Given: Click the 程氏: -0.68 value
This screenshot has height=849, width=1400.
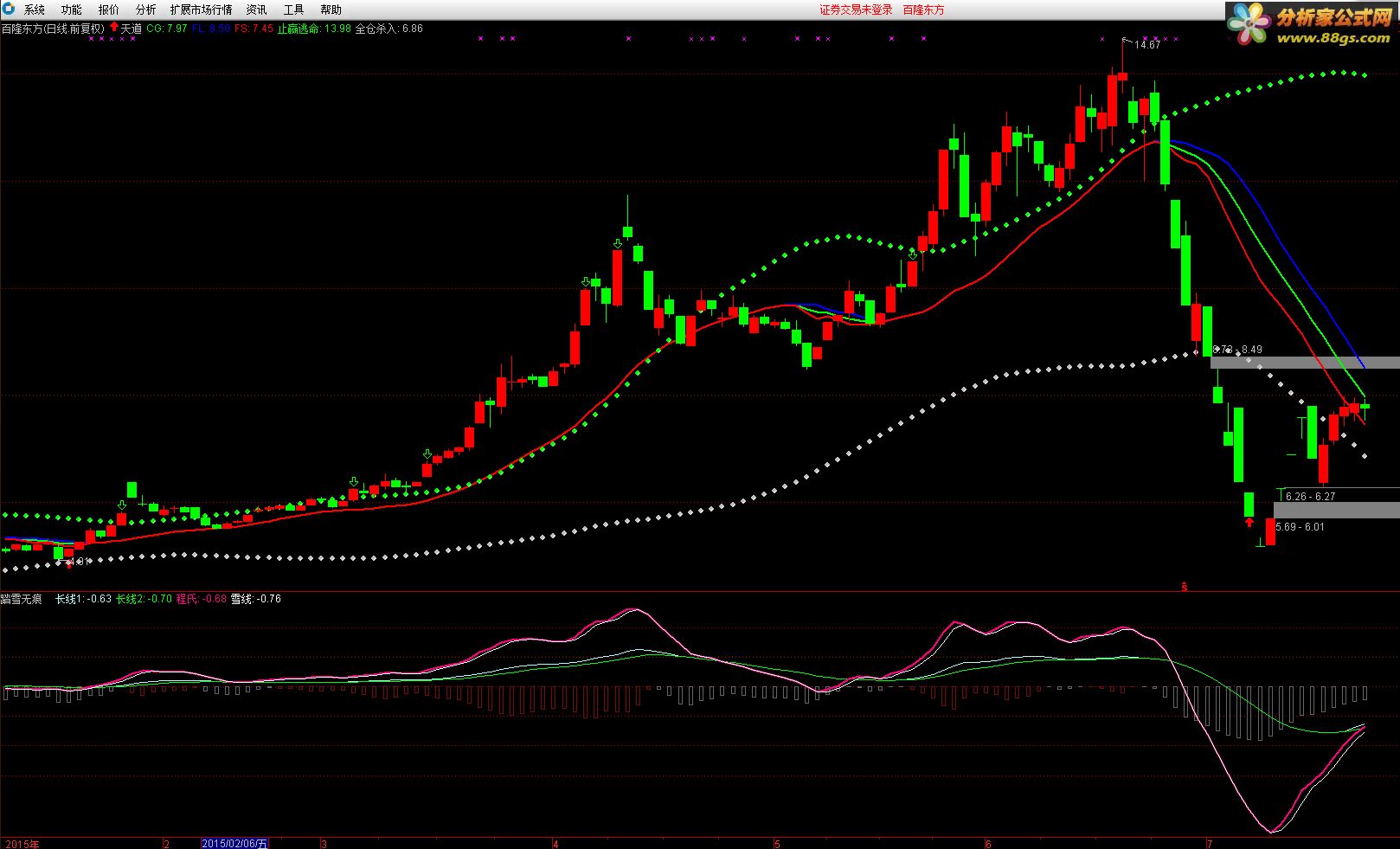Looking at the screenshot, I should point(202,599).
